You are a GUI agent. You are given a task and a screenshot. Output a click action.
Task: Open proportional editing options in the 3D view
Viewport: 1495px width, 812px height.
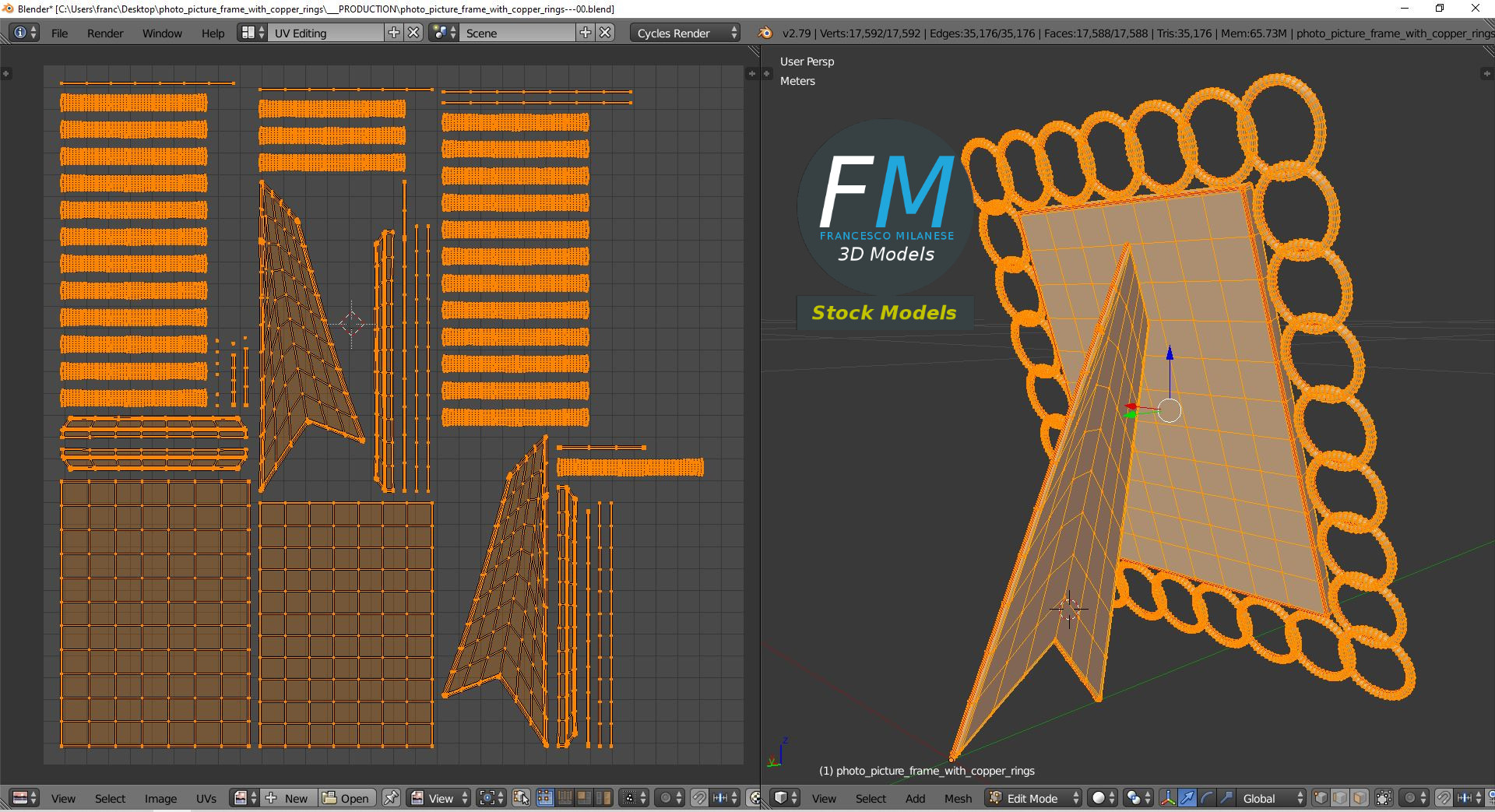[x=1414, y=798]
